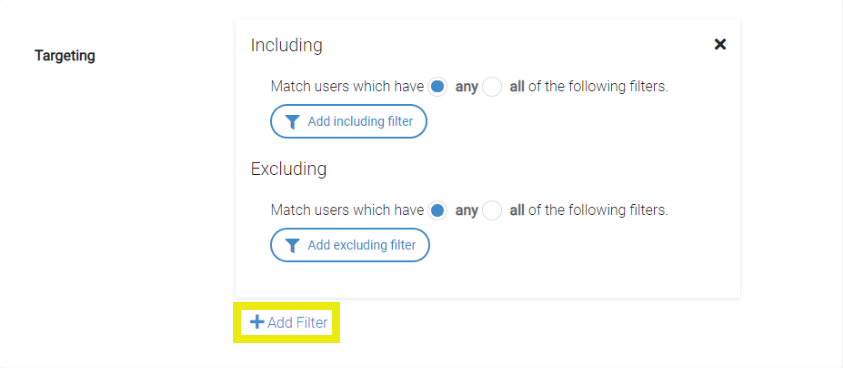This screenshot has height=368, width=843.
Task: Select the 'any' radio under Including
Action: pyautogui.click(x=438, y=87)
